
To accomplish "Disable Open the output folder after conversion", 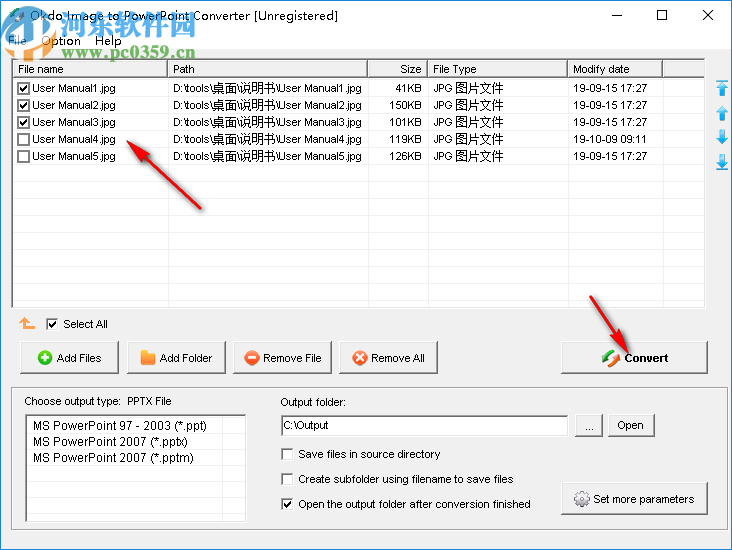I will point(287,504).
